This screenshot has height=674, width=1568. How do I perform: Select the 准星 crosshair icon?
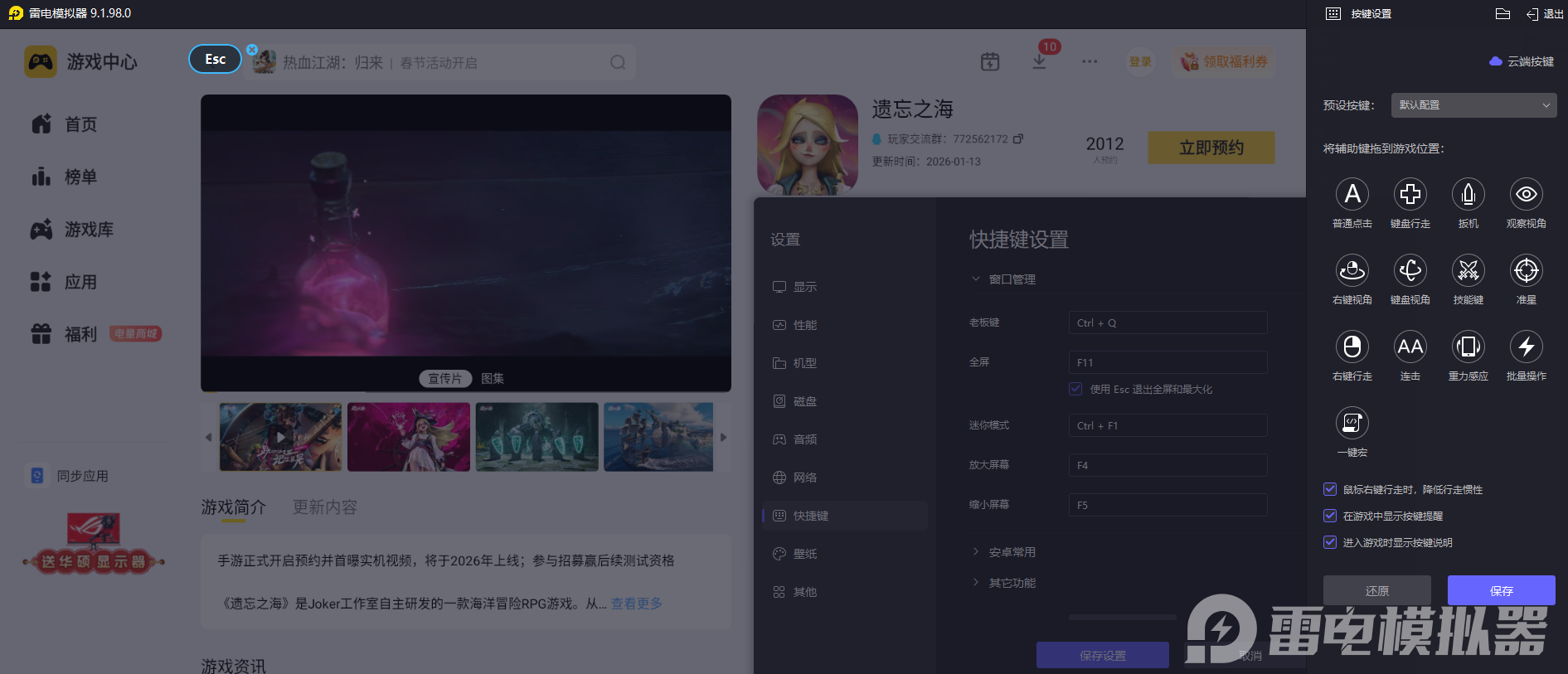[1526, 271]
